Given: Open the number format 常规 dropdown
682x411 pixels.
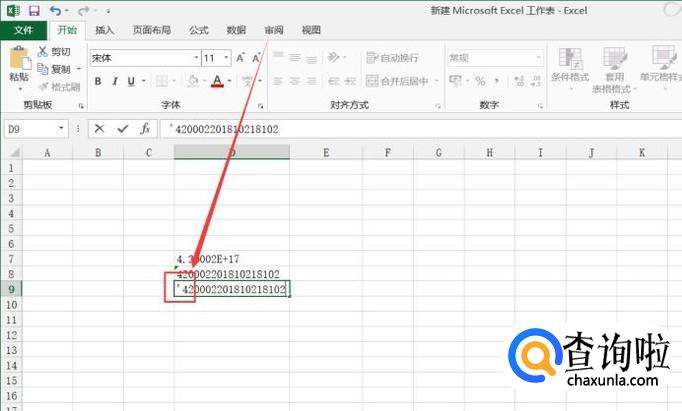Looking at the screenshot, I should tap(538, 57).
